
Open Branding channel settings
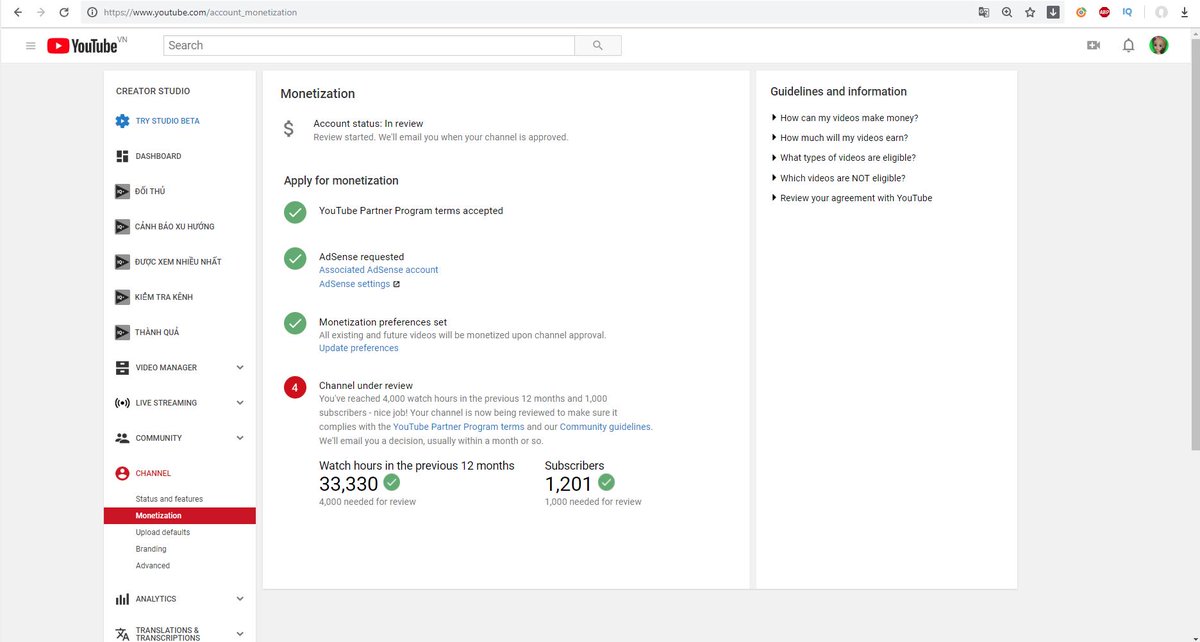coord(151,549)
